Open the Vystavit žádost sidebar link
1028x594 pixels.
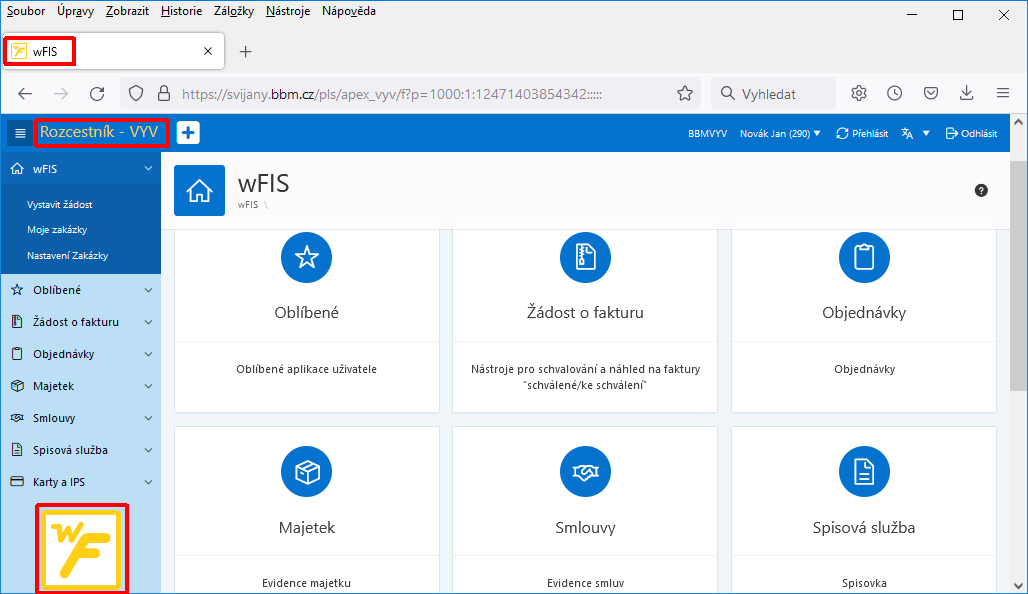tap(60, 205)
